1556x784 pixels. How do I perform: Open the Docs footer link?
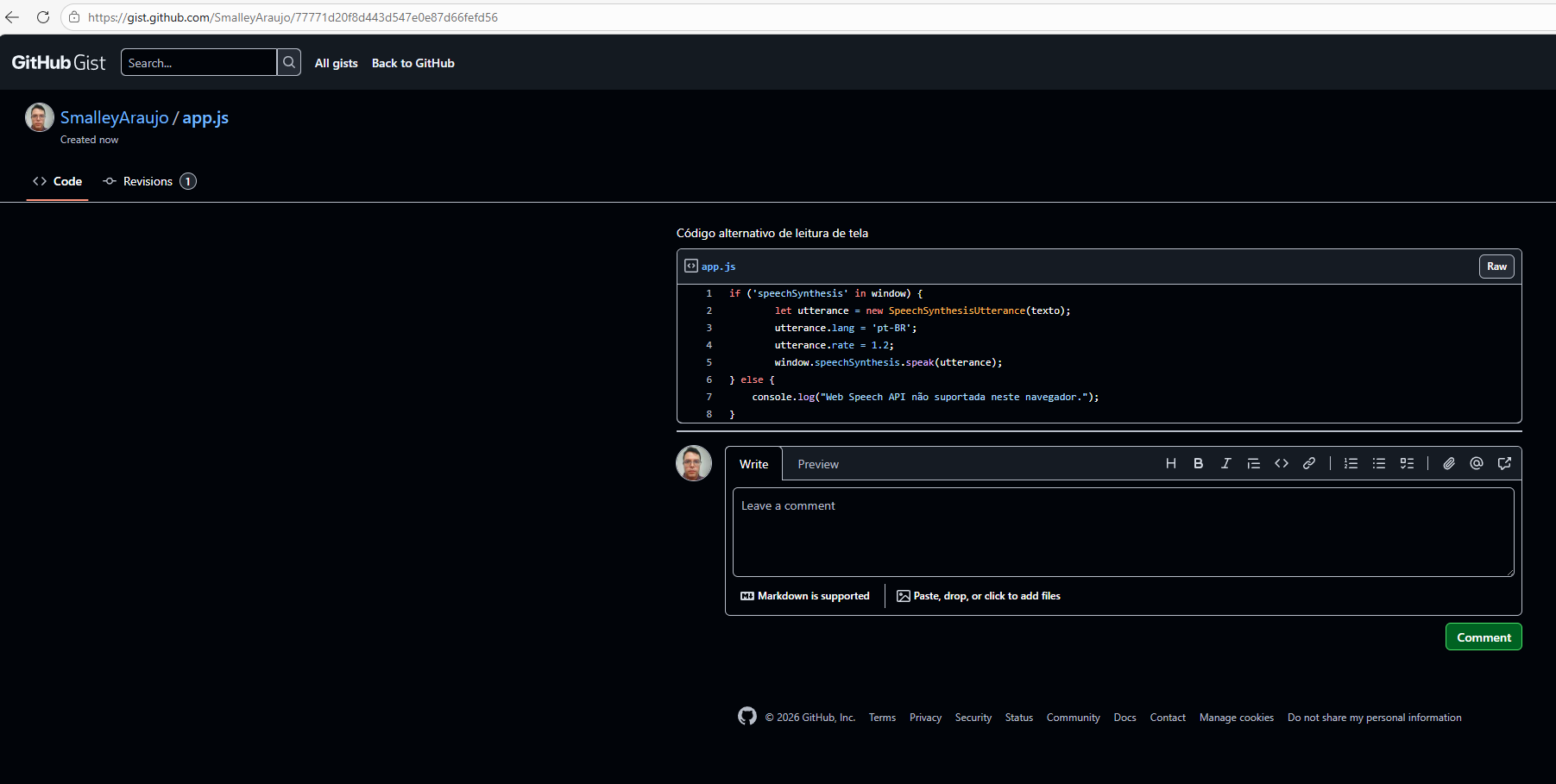coord(1125,718)
